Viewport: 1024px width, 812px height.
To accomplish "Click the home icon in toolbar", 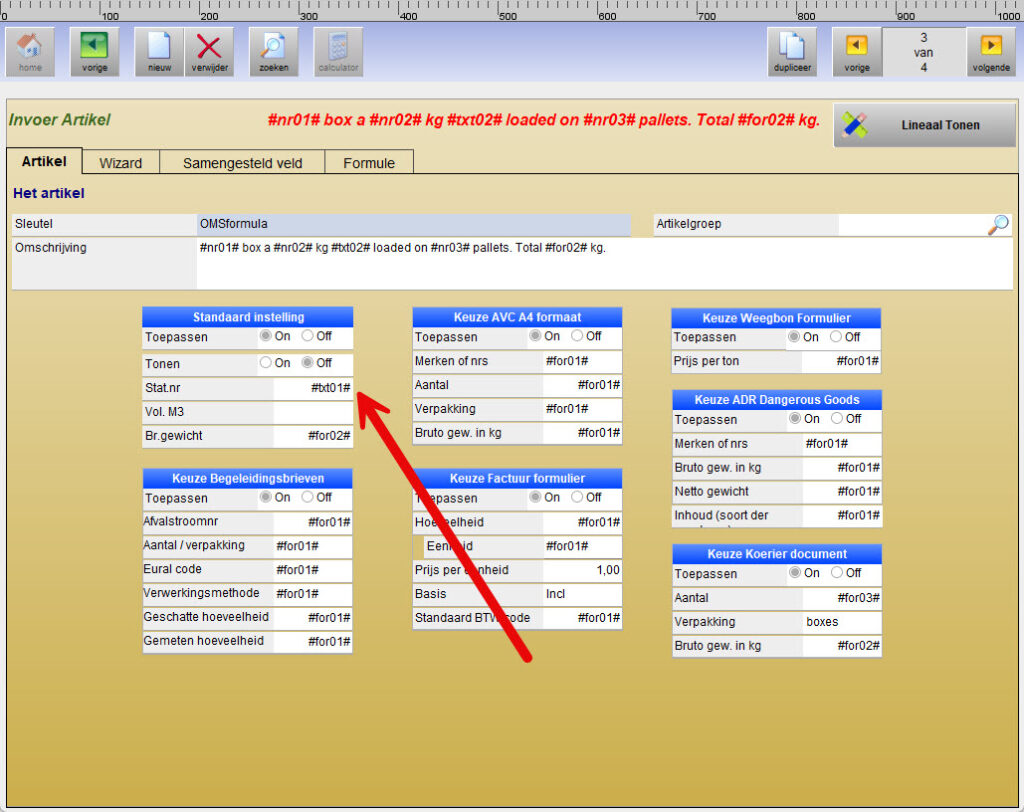I will pyautogui.click(x=30, y=52).
